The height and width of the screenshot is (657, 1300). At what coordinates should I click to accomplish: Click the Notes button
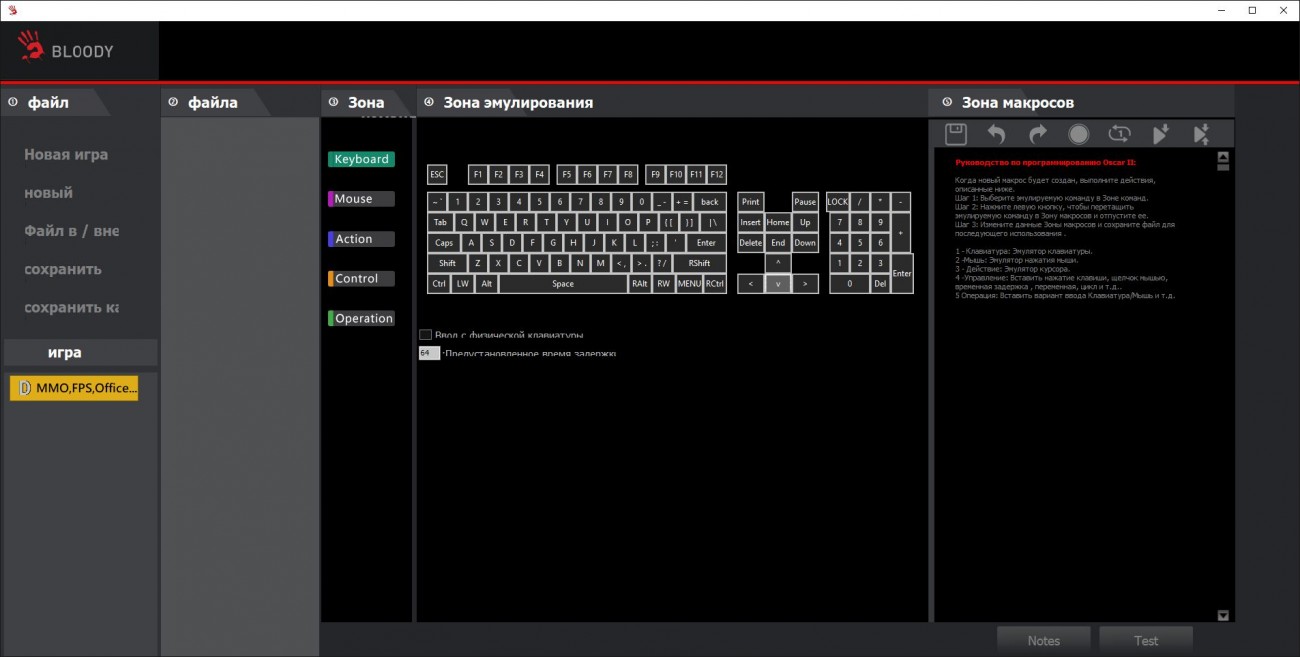coord(1043,640)
